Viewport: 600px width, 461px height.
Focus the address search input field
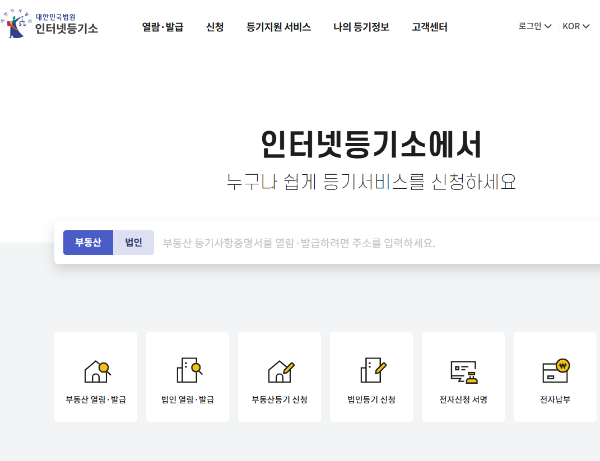tap(379, 243)
